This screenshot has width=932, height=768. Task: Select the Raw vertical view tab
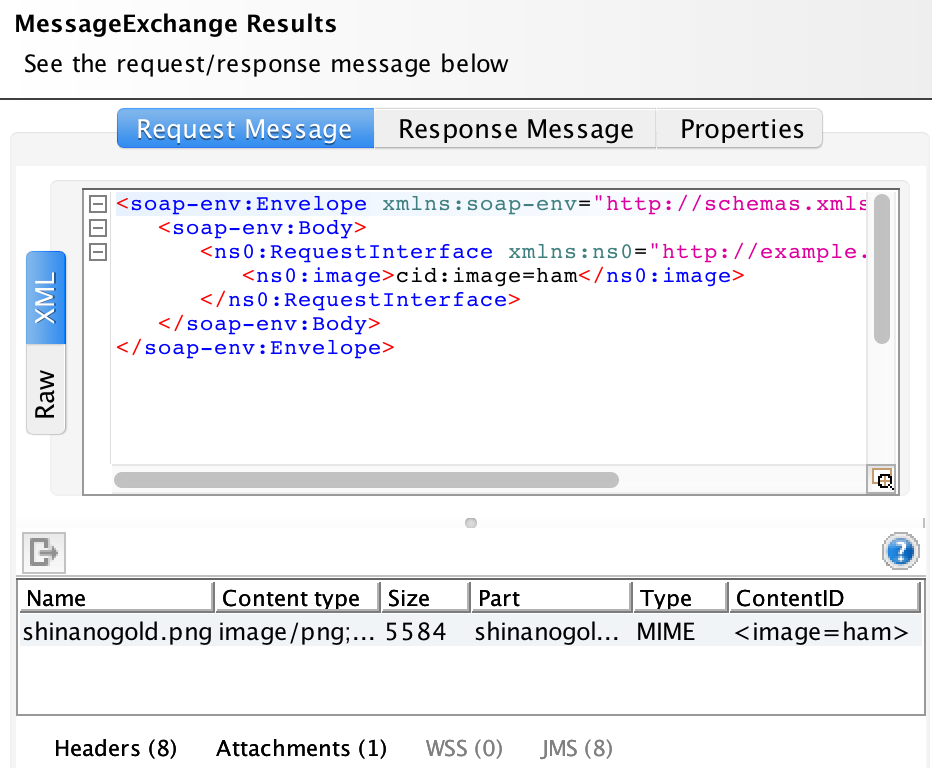pos(46,391)
